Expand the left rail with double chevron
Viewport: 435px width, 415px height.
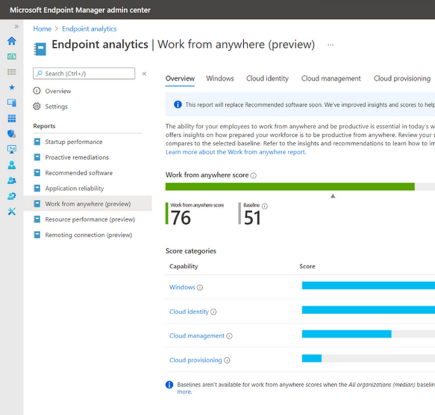pos(17,26)
